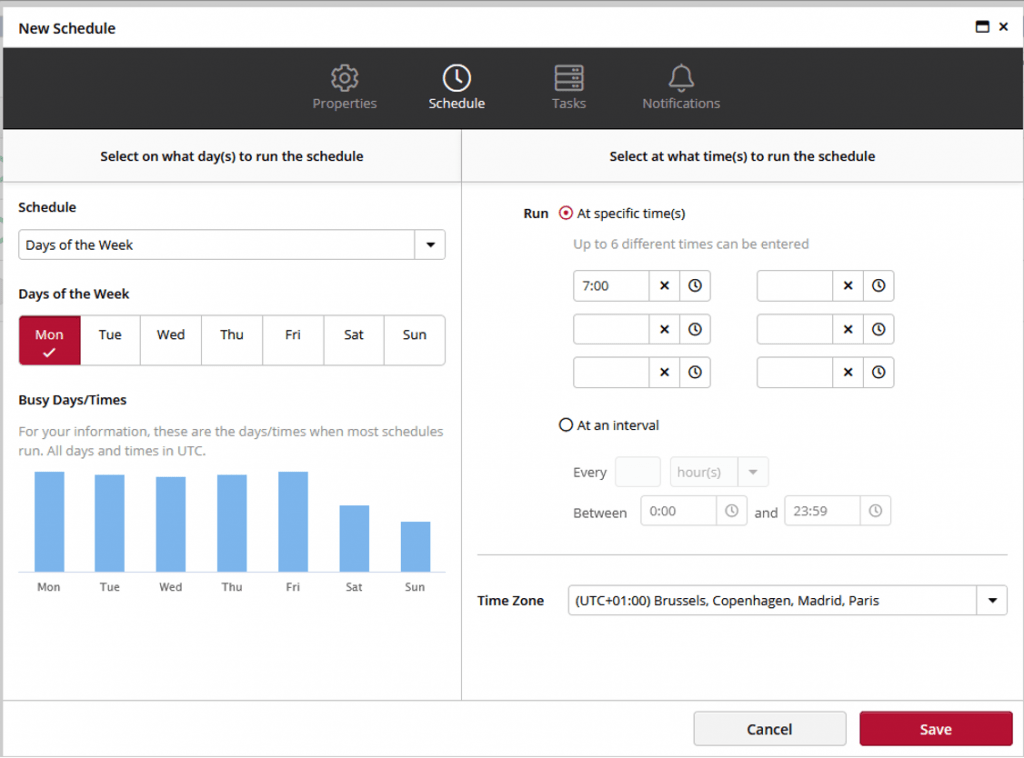
Task: Click the Between 0:00 start time field
Action: pos(679,511)
